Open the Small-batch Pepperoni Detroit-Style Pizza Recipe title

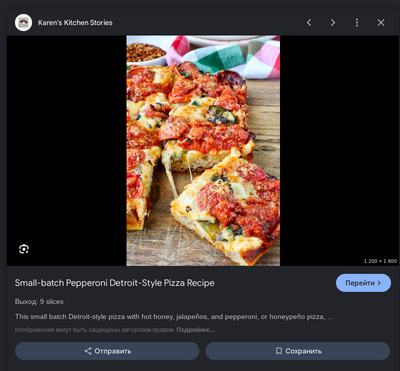(114, 283)
